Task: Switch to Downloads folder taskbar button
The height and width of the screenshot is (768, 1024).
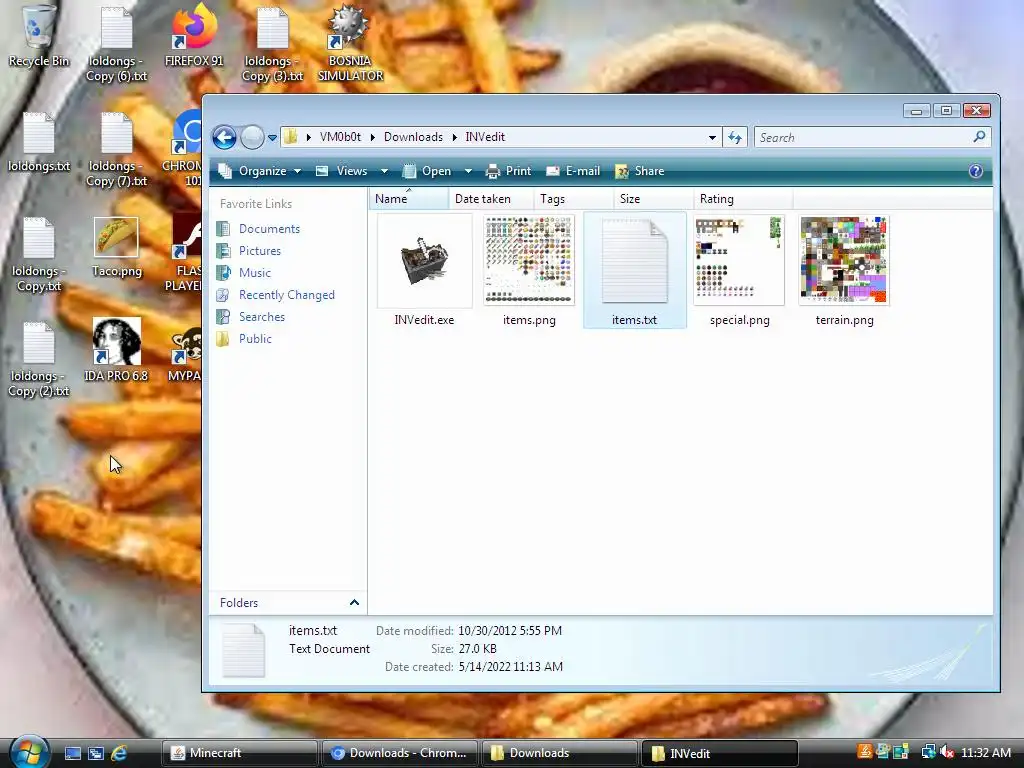Action: 560,753
